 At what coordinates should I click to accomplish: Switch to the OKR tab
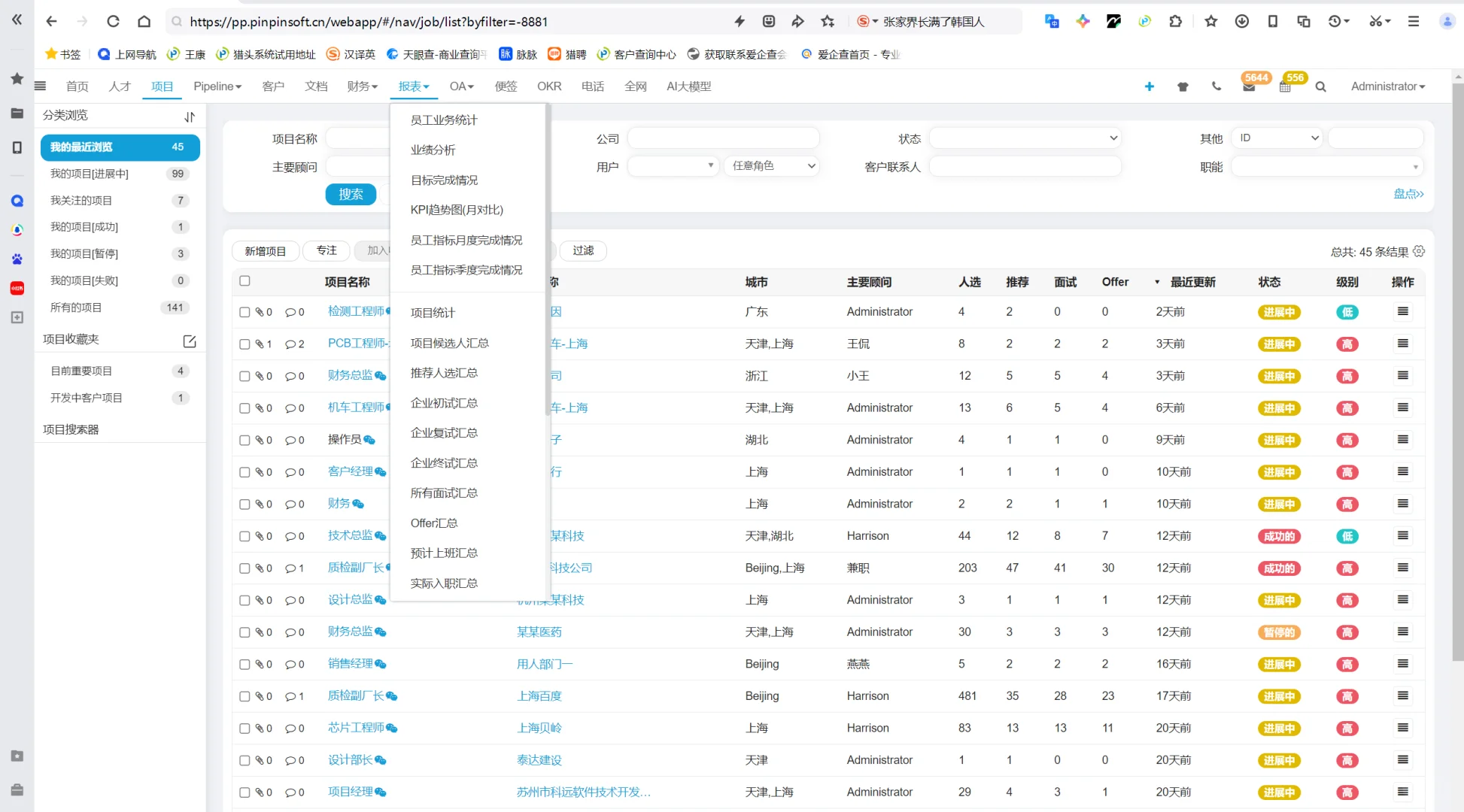549,86
